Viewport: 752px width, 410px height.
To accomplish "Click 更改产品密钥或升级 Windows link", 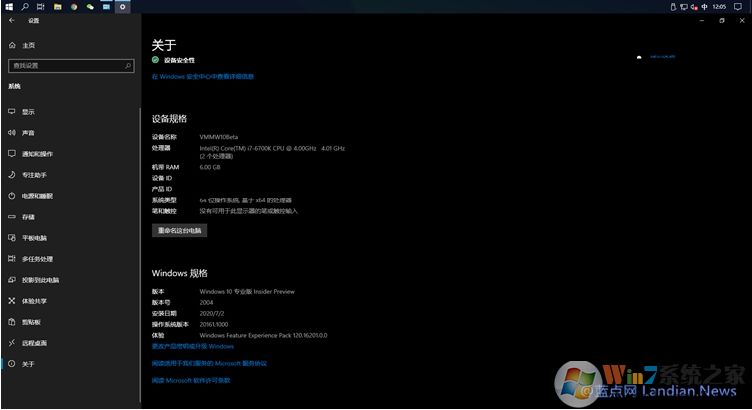I will tap(193, 346).
